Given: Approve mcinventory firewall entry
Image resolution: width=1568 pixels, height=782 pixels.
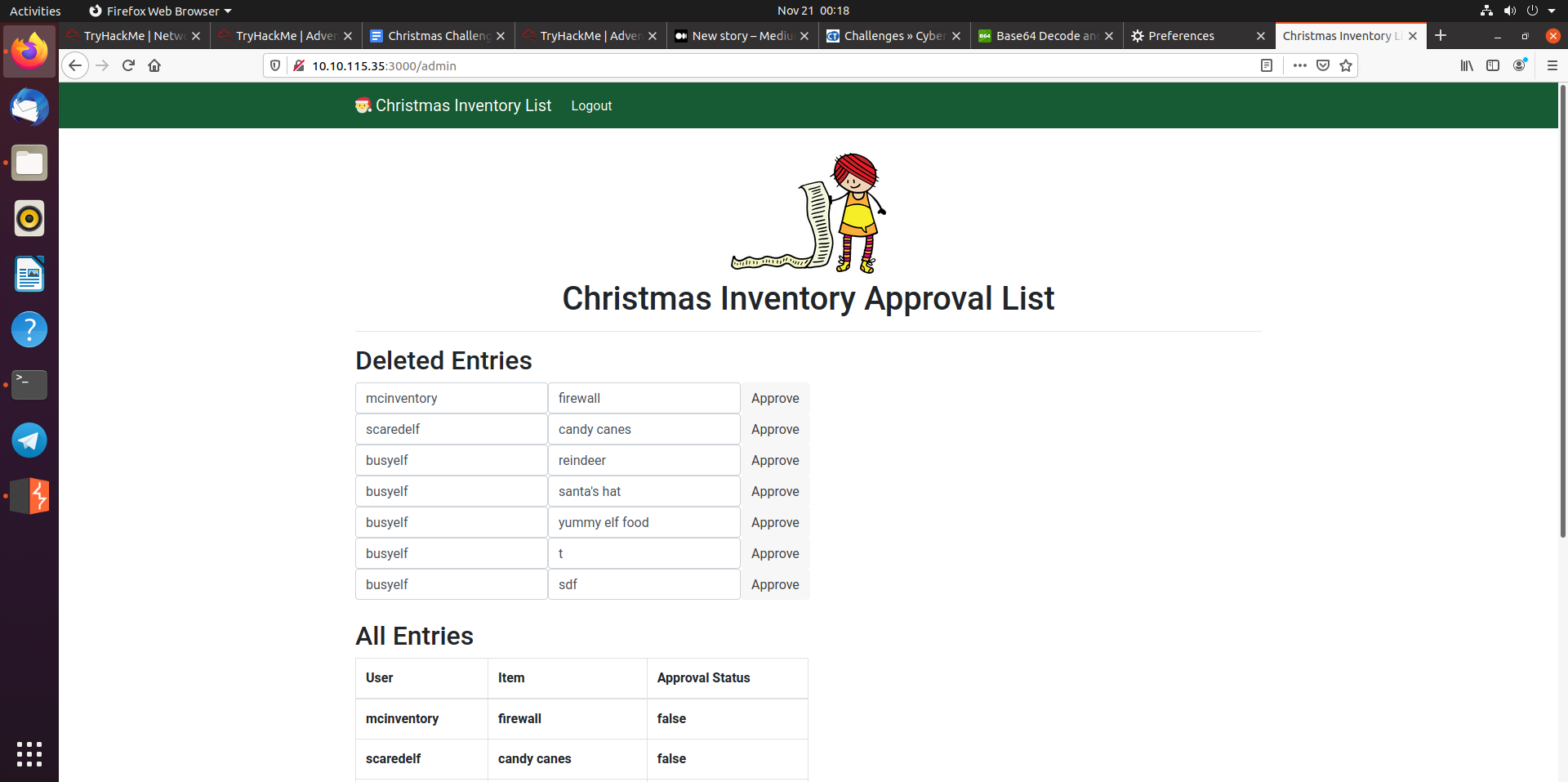Looking at the screenshot, I should point(775,398).
